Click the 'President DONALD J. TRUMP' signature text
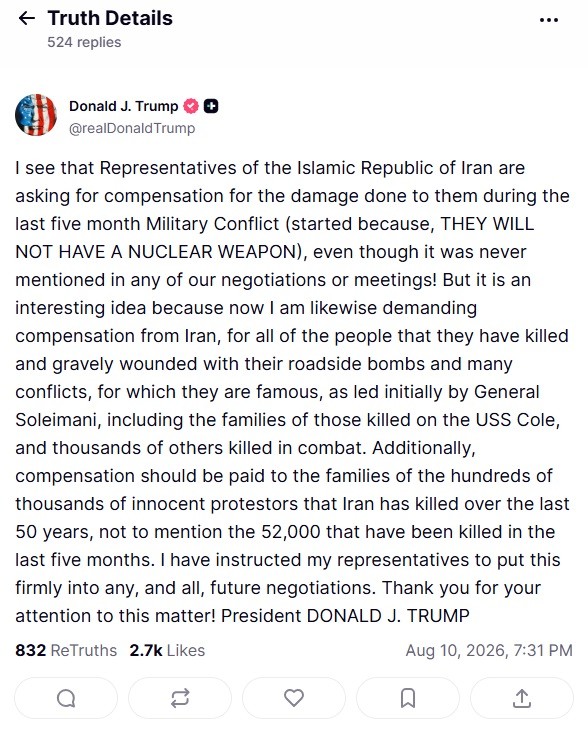The width and height of the screenshot is (588, 738). (345, 616)
